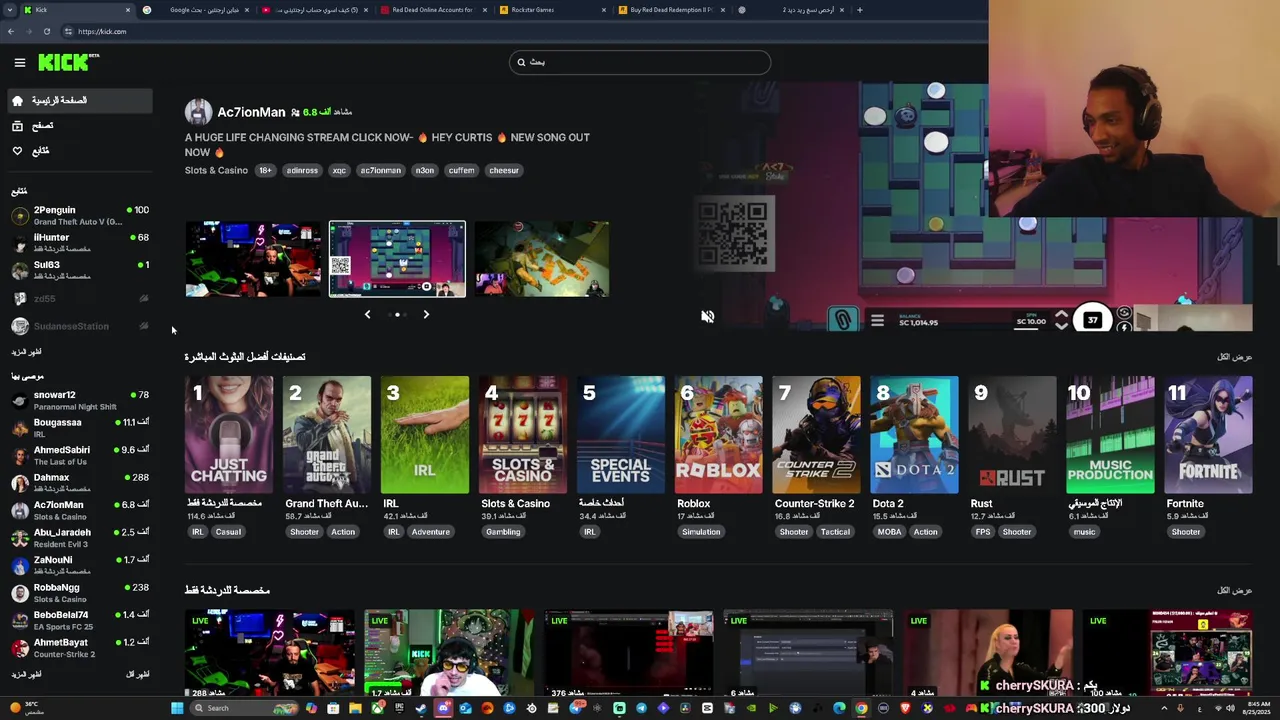Open iiHunter channel in sidebar
Viewport: 1280px width, 720px height.
78,243
